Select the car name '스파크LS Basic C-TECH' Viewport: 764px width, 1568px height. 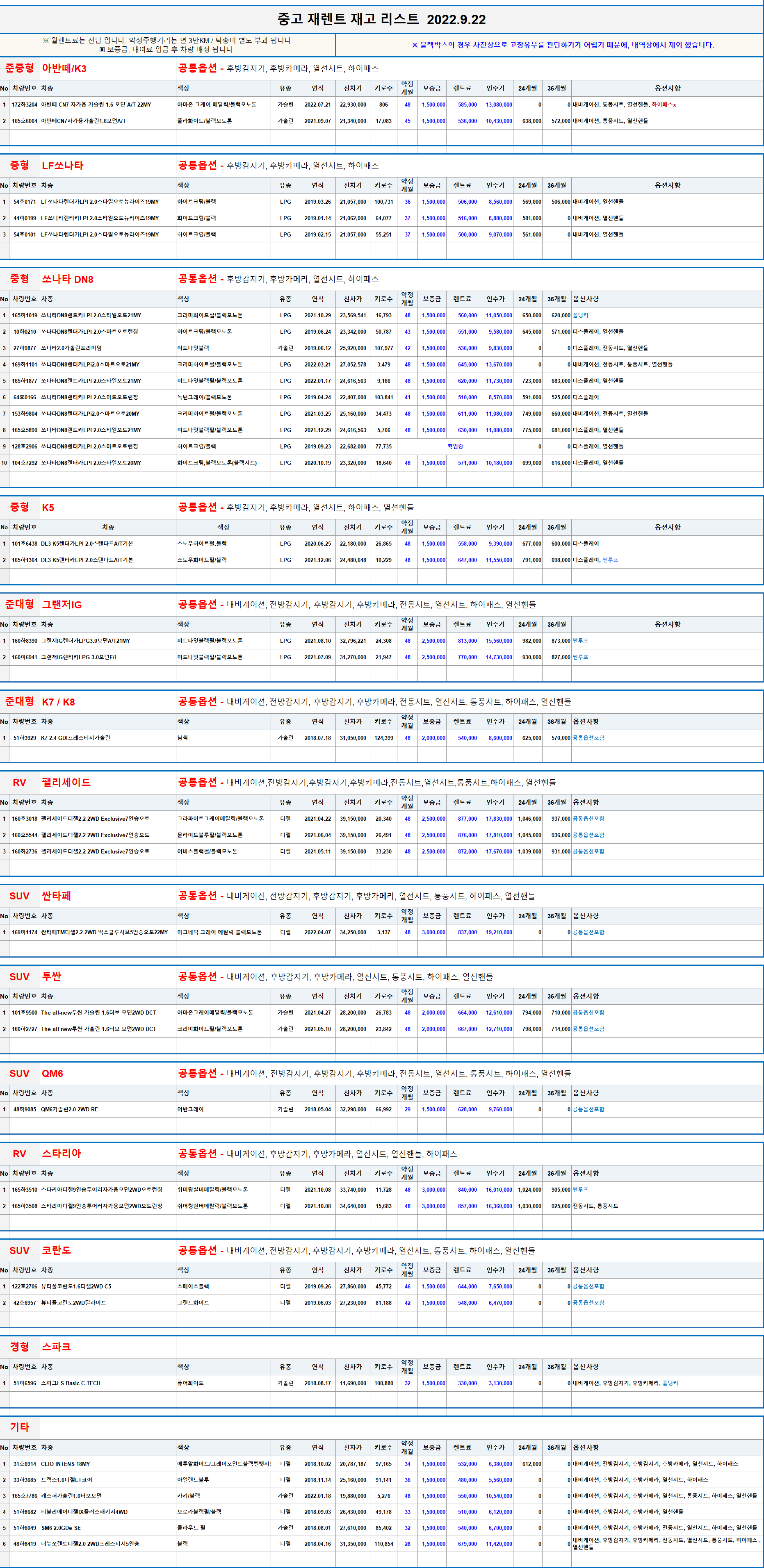(x=71, y=1383)
